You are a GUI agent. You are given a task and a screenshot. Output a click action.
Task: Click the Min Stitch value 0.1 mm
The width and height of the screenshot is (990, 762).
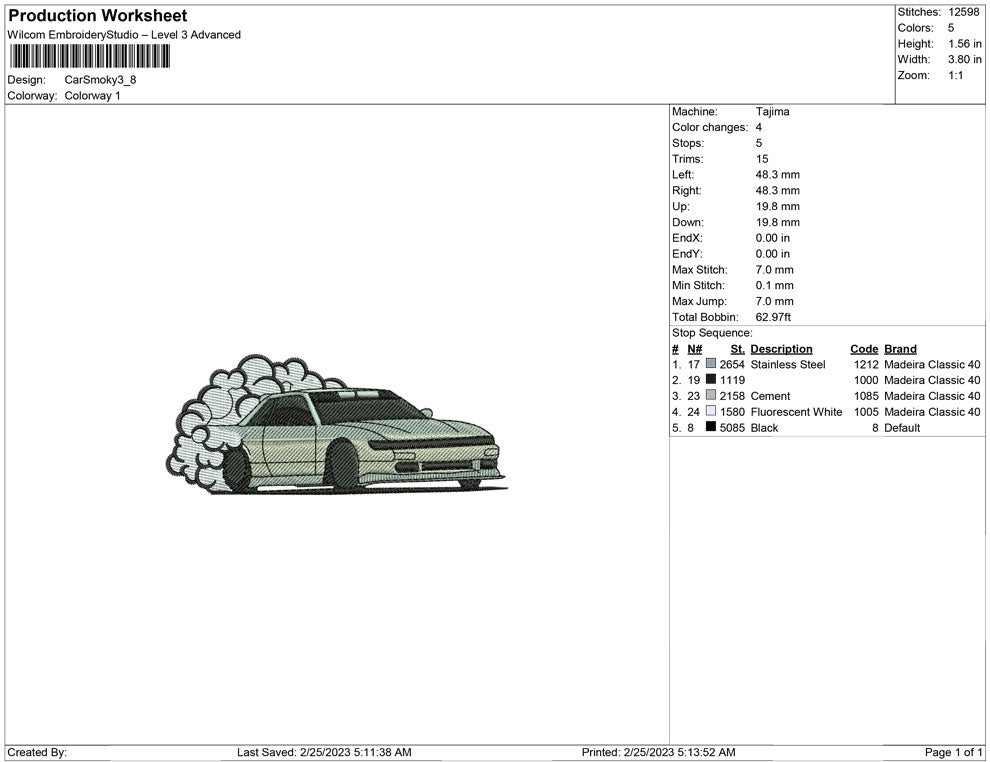click(775, 285)
